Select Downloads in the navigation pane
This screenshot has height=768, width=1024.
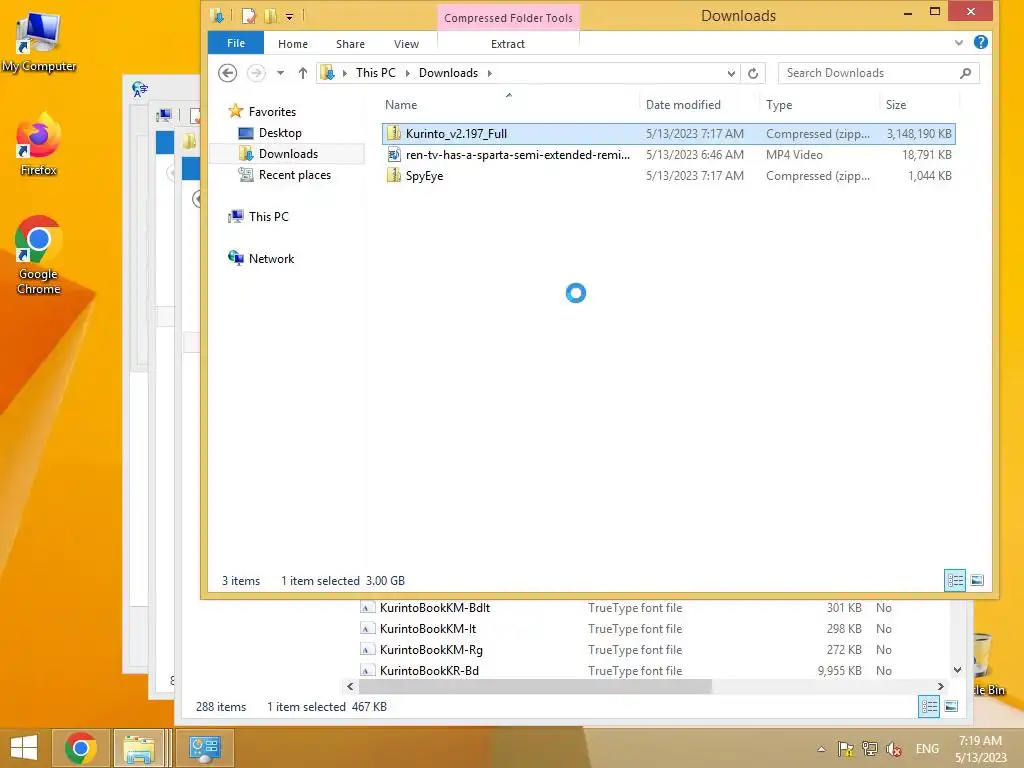[288, 153]
